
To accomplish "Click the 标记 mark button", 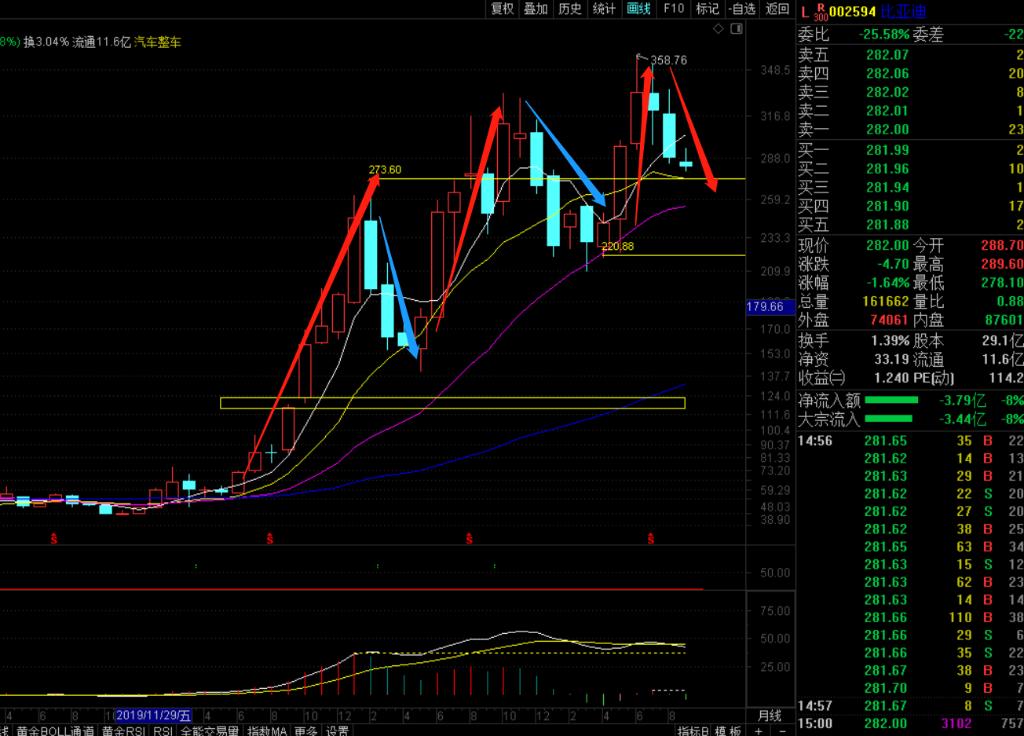I will pos(707,9).
